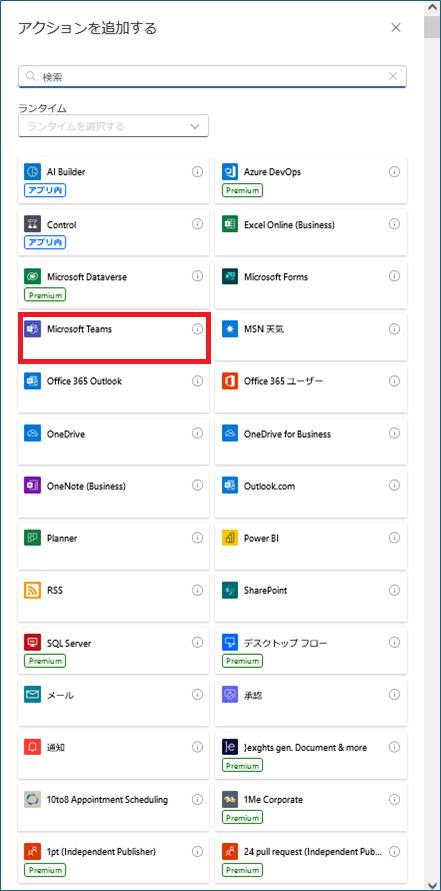
Task: Click the Office 365 ユーザー label
Action: (x=284, y=381)
